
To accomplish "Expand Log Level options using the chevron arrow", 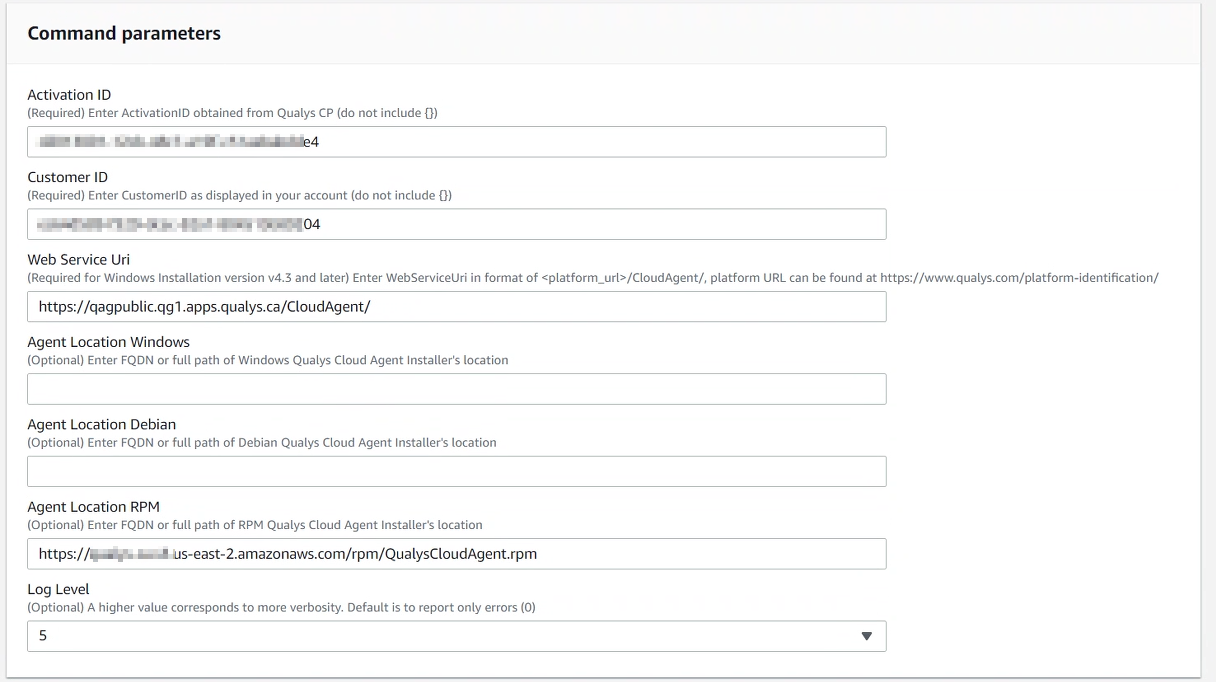I will 866,636.
